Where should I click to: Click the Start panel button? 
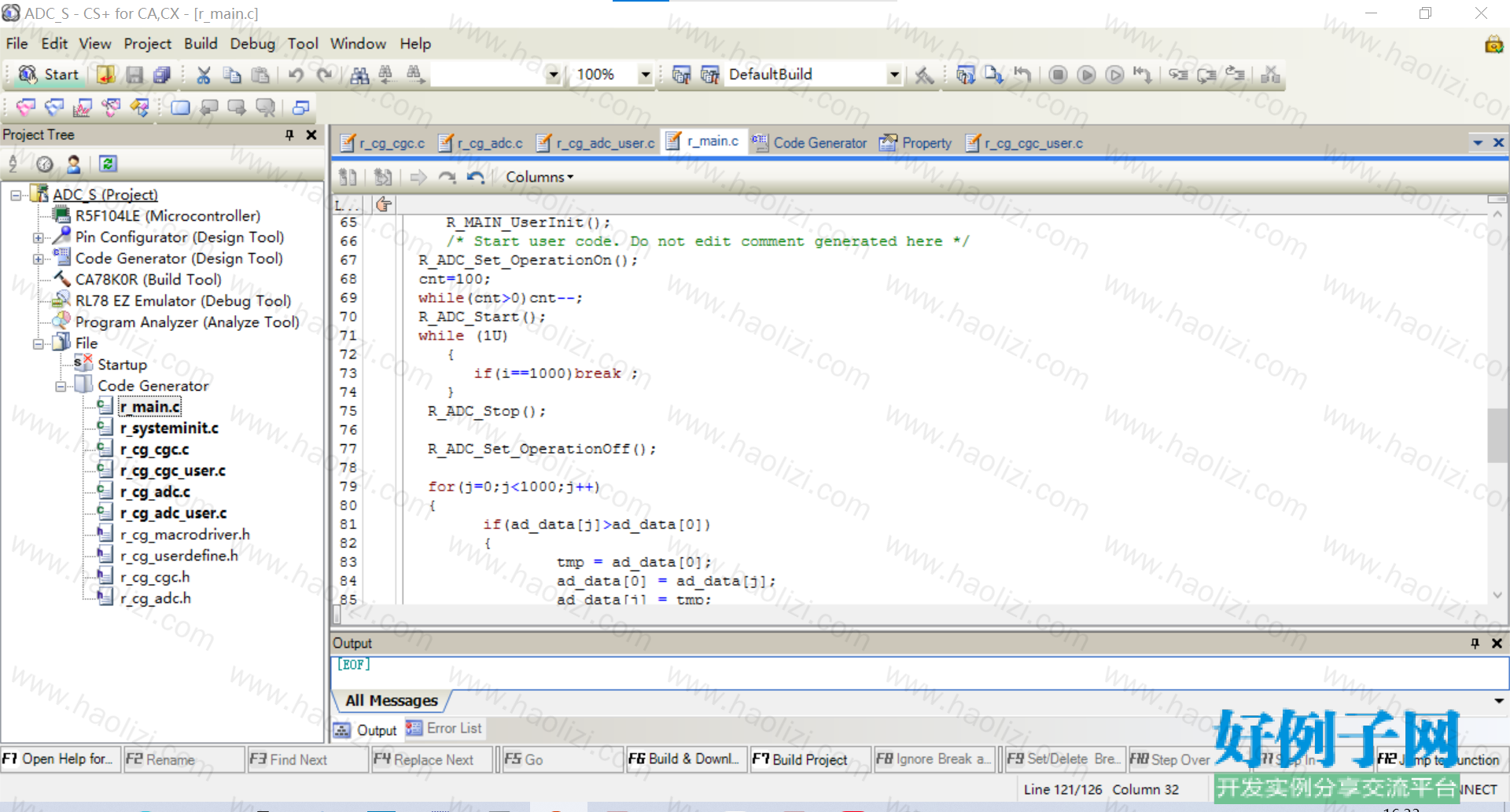coord(49,75)
